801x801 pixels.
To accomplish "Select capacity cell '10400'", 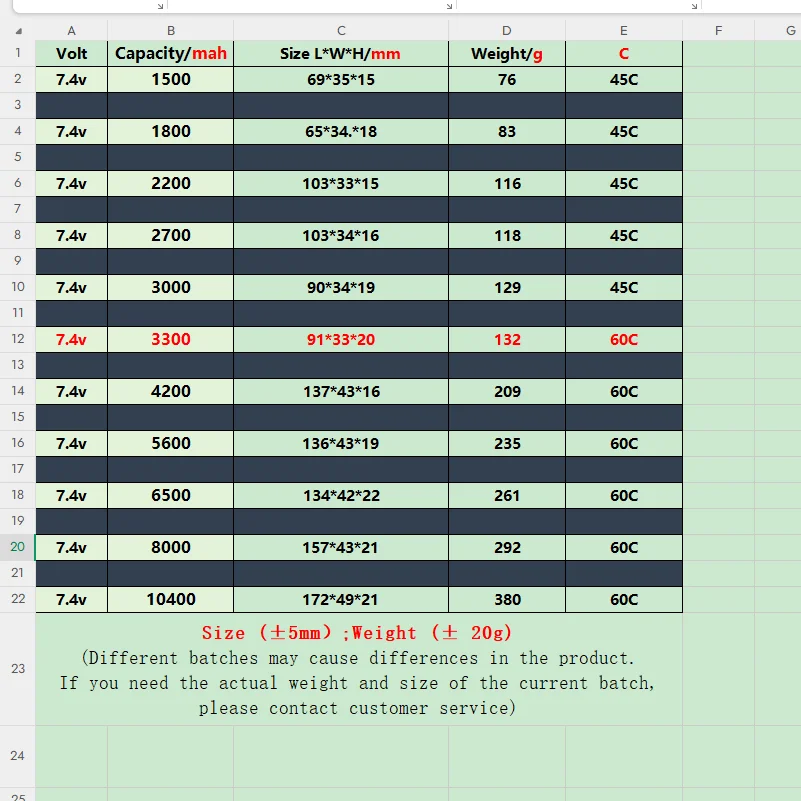I will (171, 600).
